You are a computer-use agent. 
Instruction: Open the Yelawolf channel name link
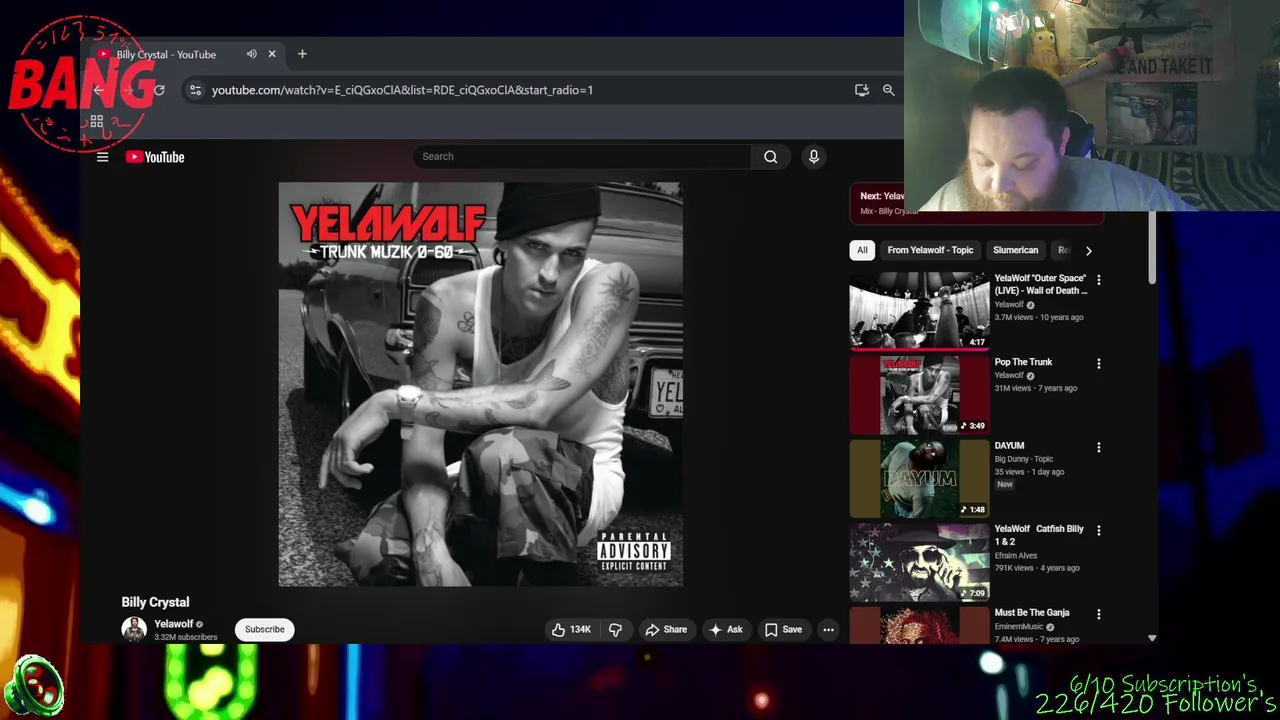173,624
